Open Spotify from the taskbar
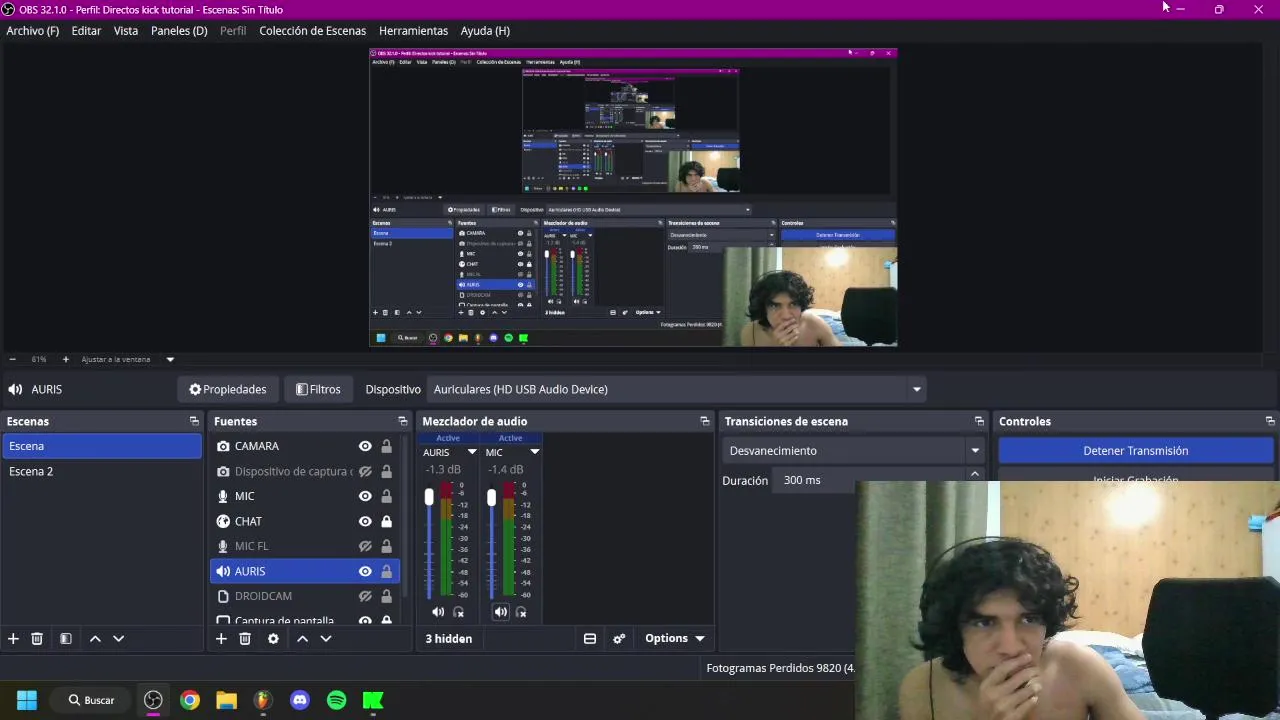 [337, 701]
